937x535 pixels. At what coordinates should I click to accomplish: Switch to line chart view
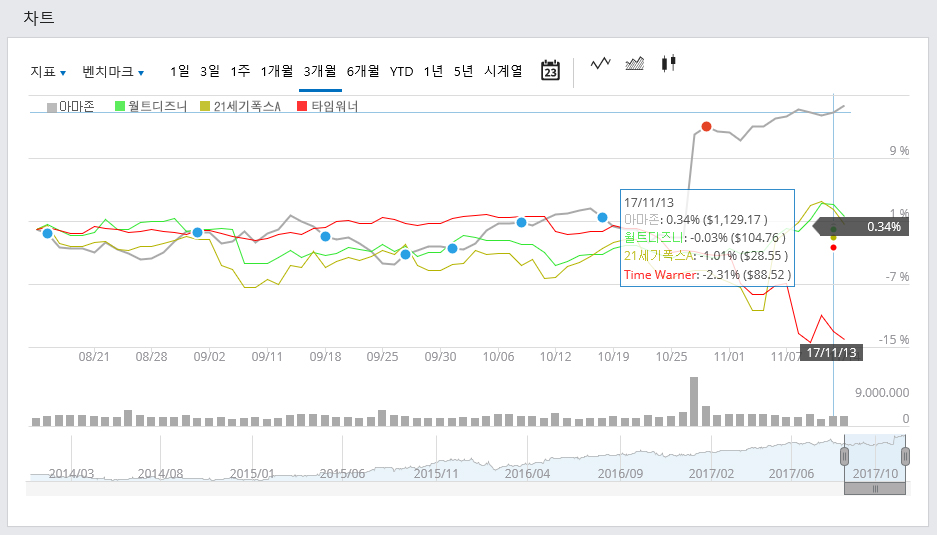(x=601, y=63)
